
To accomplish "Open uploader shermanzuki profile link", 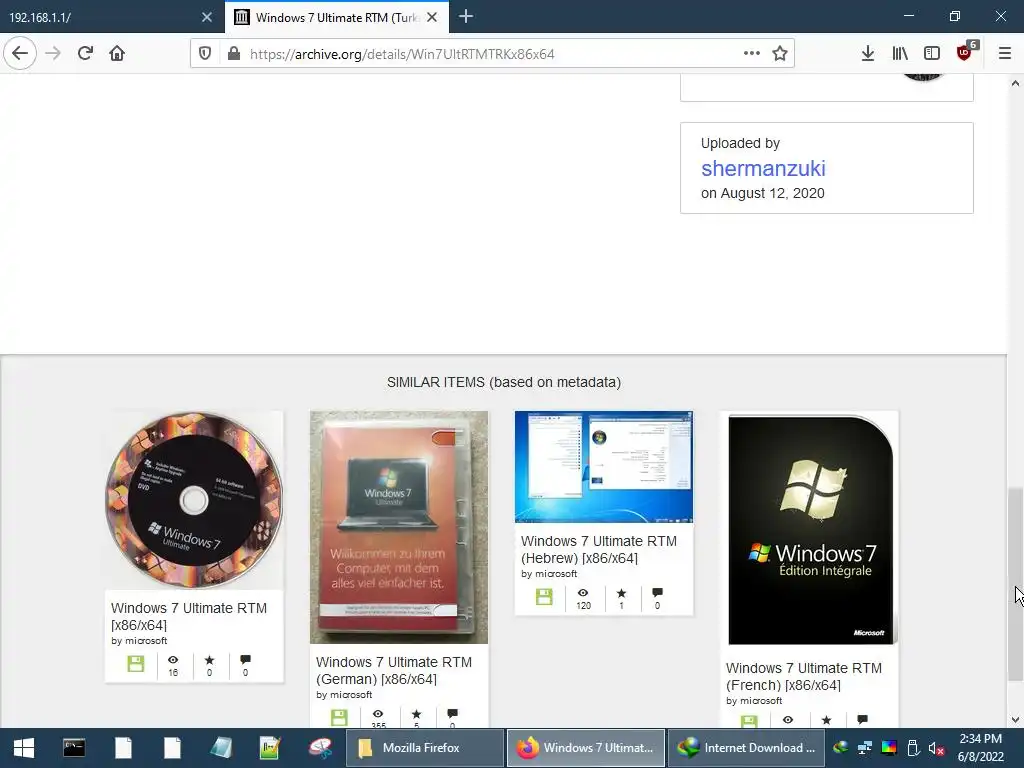I will (763, 168).
